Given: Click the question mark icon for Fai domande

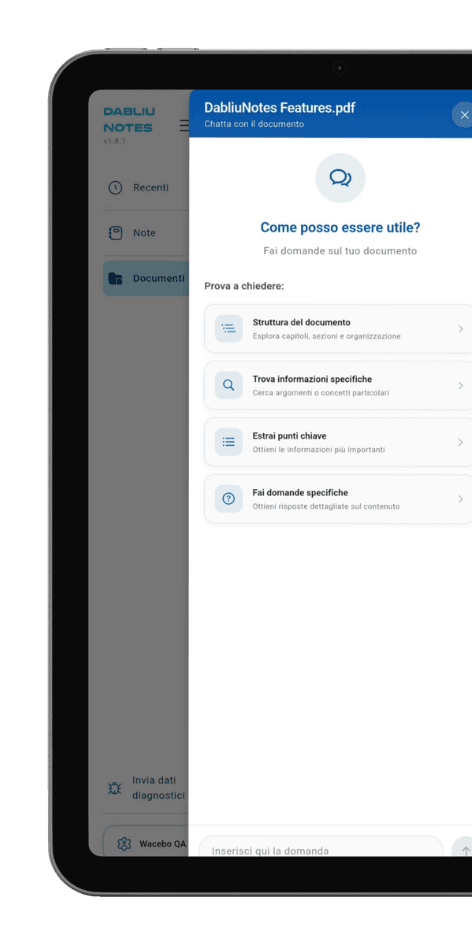Looking at the screenshot, I should click(x=228, y=499).
